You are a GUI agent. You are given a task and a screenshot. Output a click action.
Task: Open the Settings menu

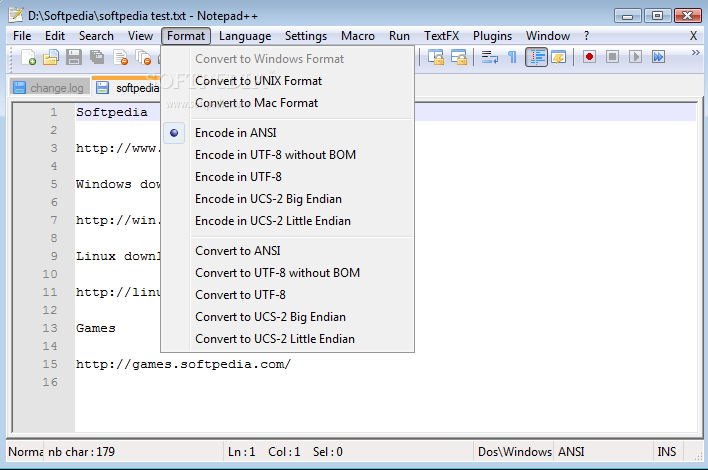point(306,36)
